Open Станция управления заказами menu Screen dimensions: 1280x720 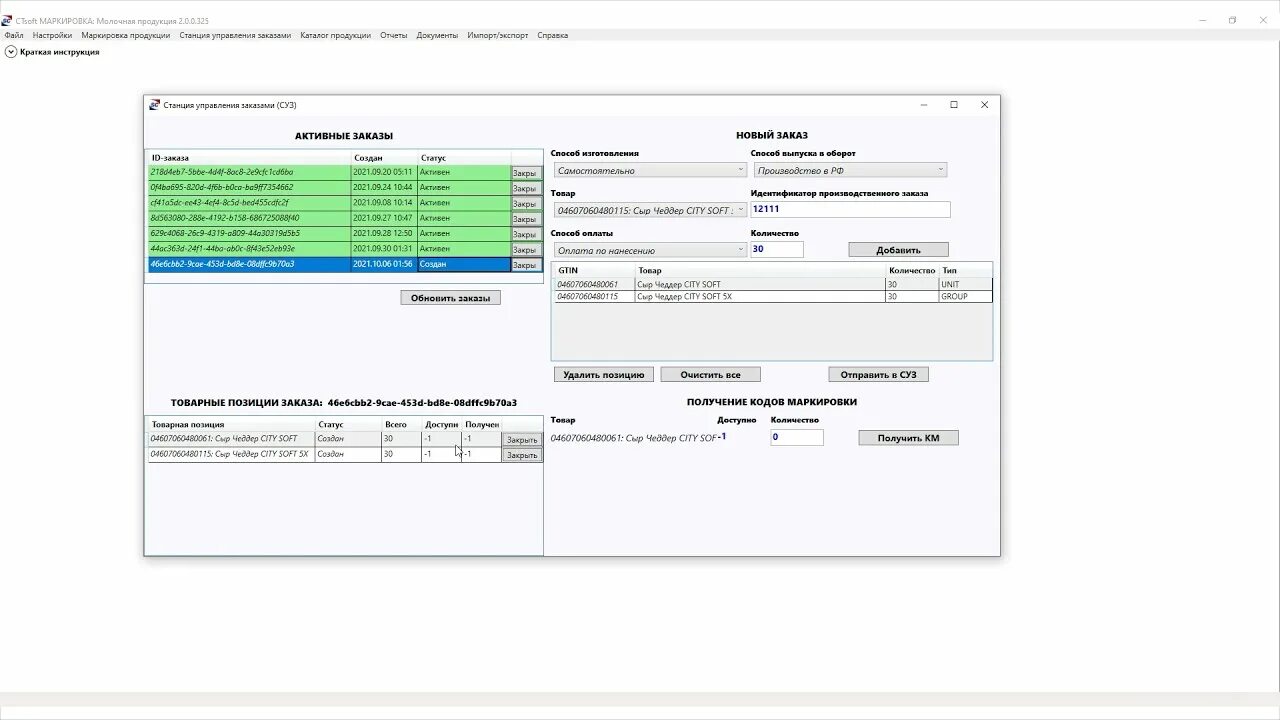235,35
